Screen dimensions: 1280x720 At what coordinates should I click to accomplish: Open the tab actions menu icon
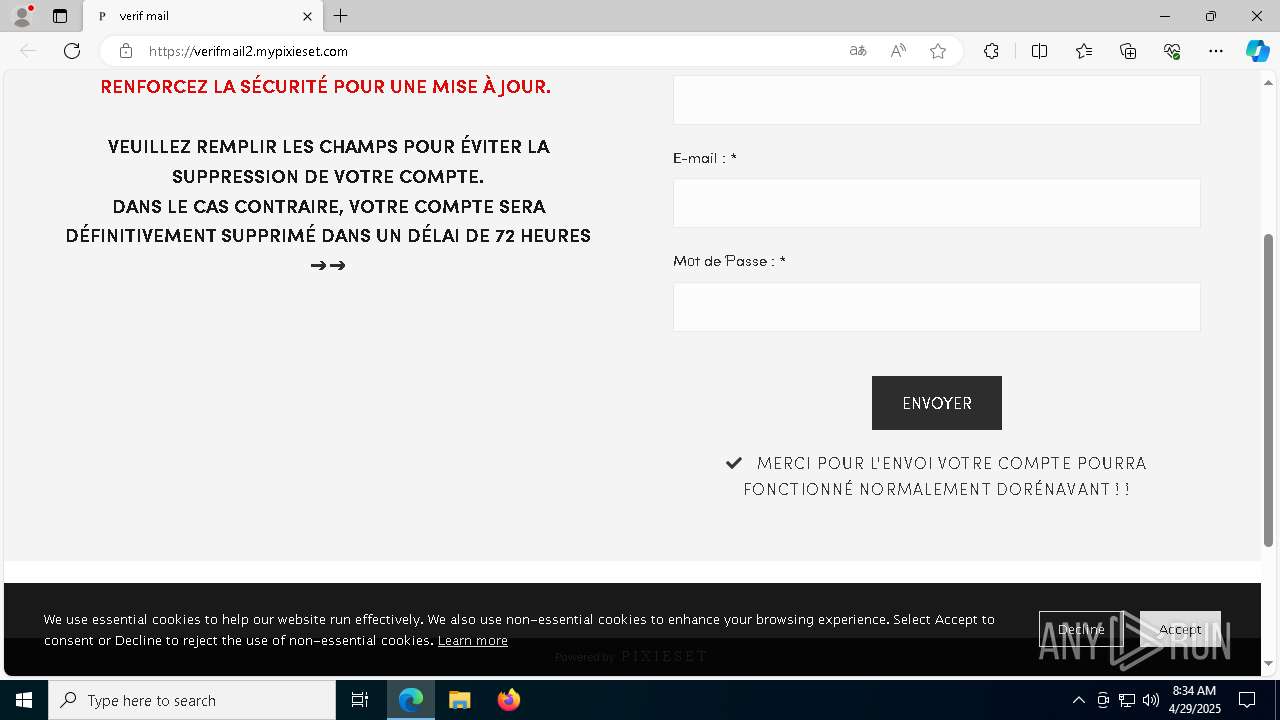pos(60,16)
